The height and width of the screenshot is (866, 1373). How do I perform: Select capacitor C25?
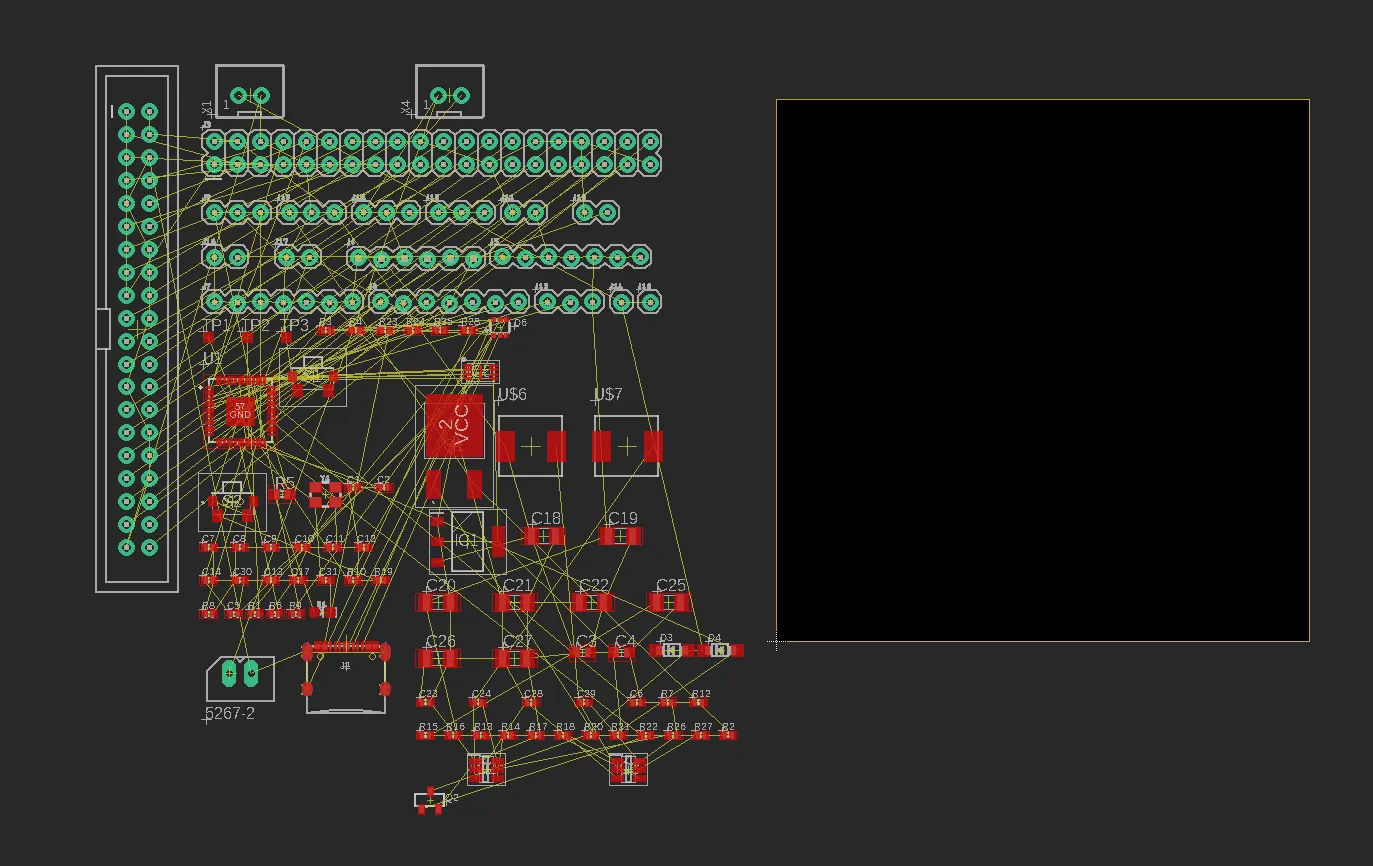tap(669, 602)
